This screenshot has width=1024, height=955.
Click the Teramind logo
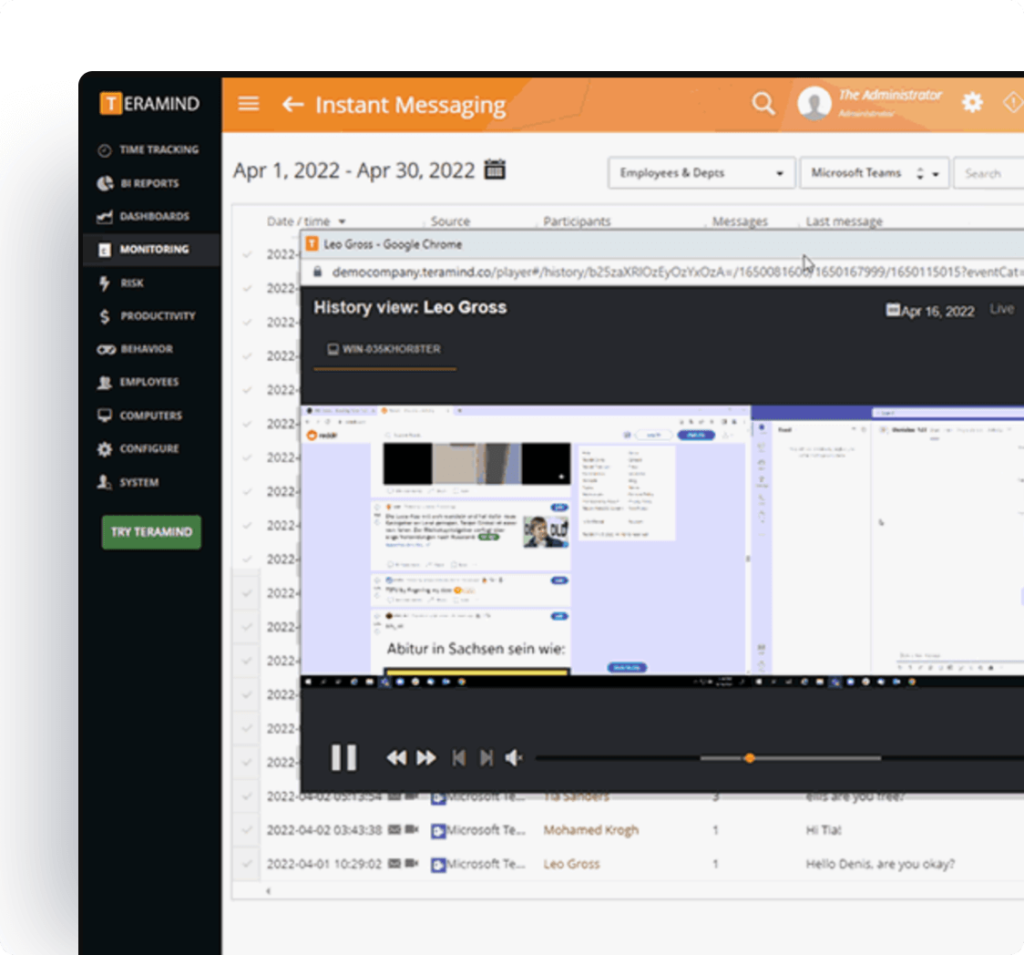click(150, 103)
